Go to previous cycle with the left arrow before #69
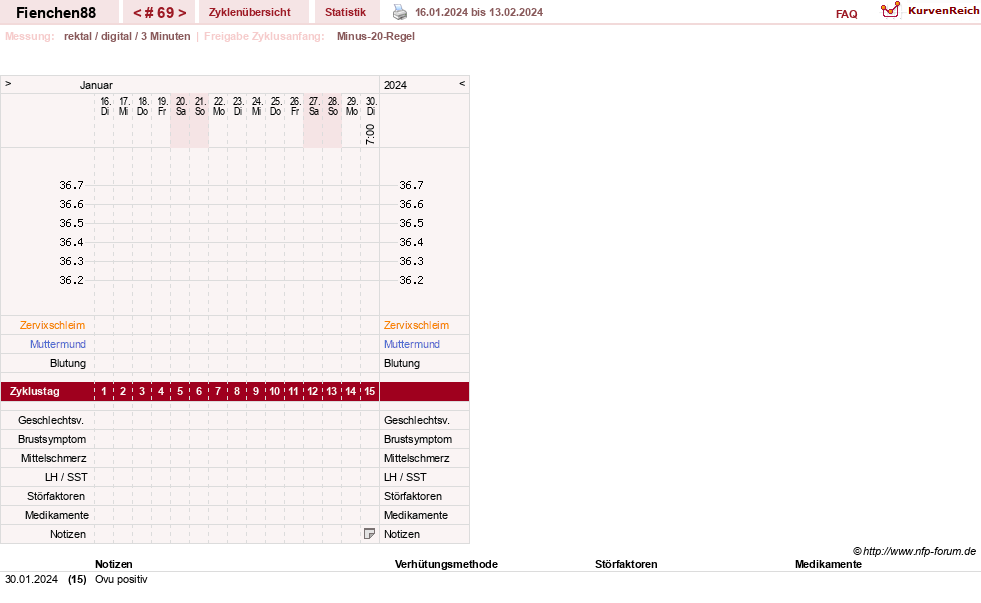The width and height of the screenshot is (981, 603). tap(137, 13)
